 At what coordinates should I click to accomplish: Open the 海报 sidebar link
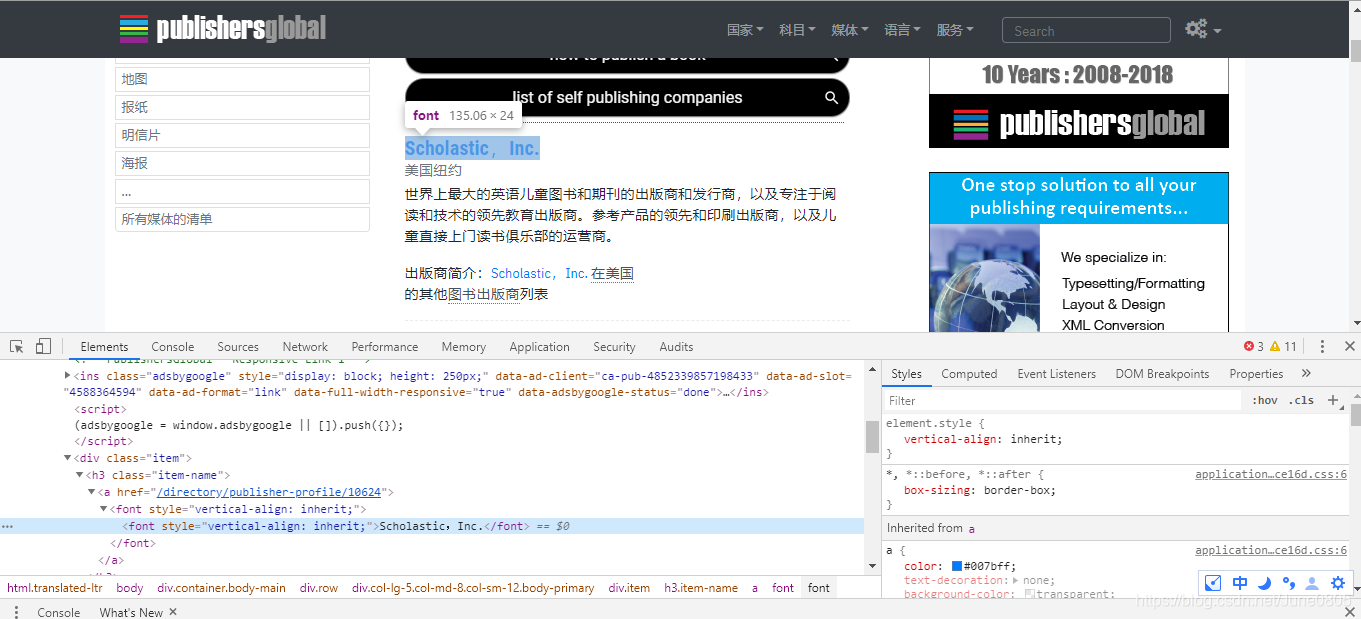(242, 163)
